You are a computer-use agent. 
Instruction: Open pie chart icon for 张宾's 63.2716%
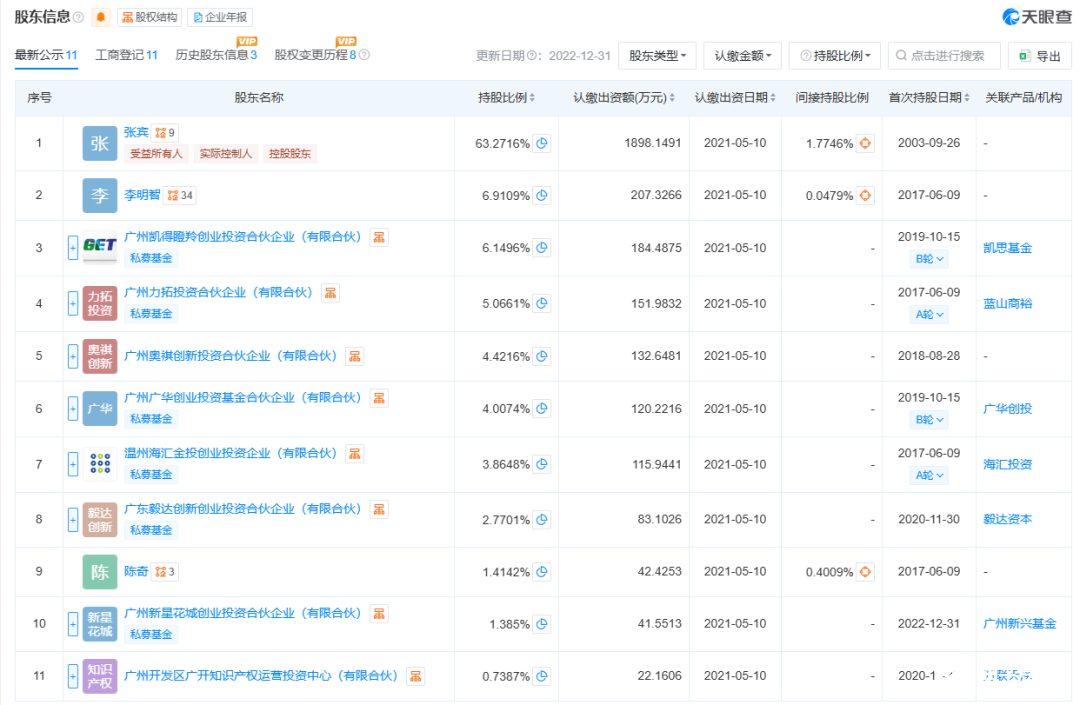click(x=542, y=143)
